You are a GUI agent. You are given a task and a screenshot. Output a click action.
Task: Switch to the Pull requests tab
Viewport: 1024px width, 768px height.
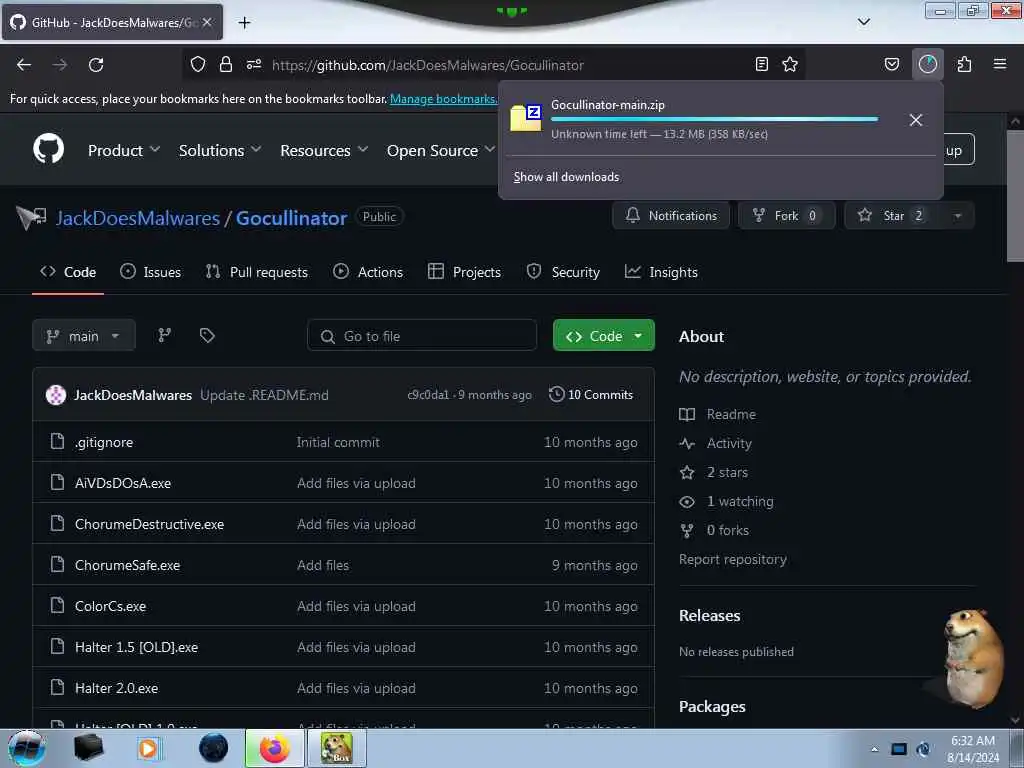click(257, 272)
